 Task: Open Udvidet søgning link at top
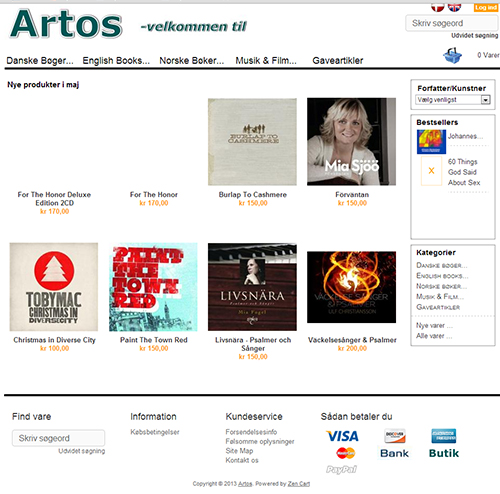point(475,35)
